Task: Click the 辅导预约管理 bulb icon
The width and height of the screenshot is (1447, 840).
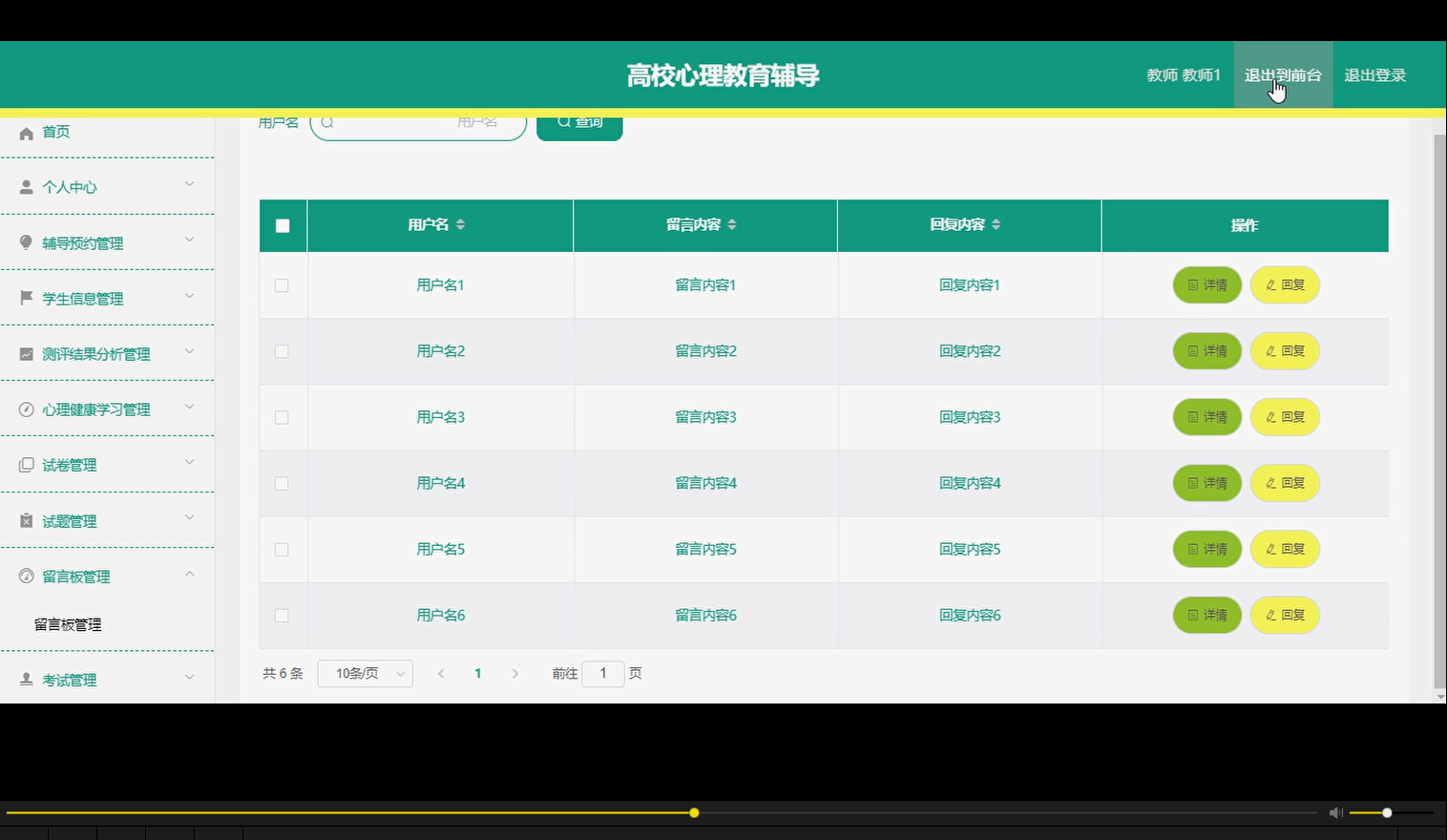Action: pos(27,242)
